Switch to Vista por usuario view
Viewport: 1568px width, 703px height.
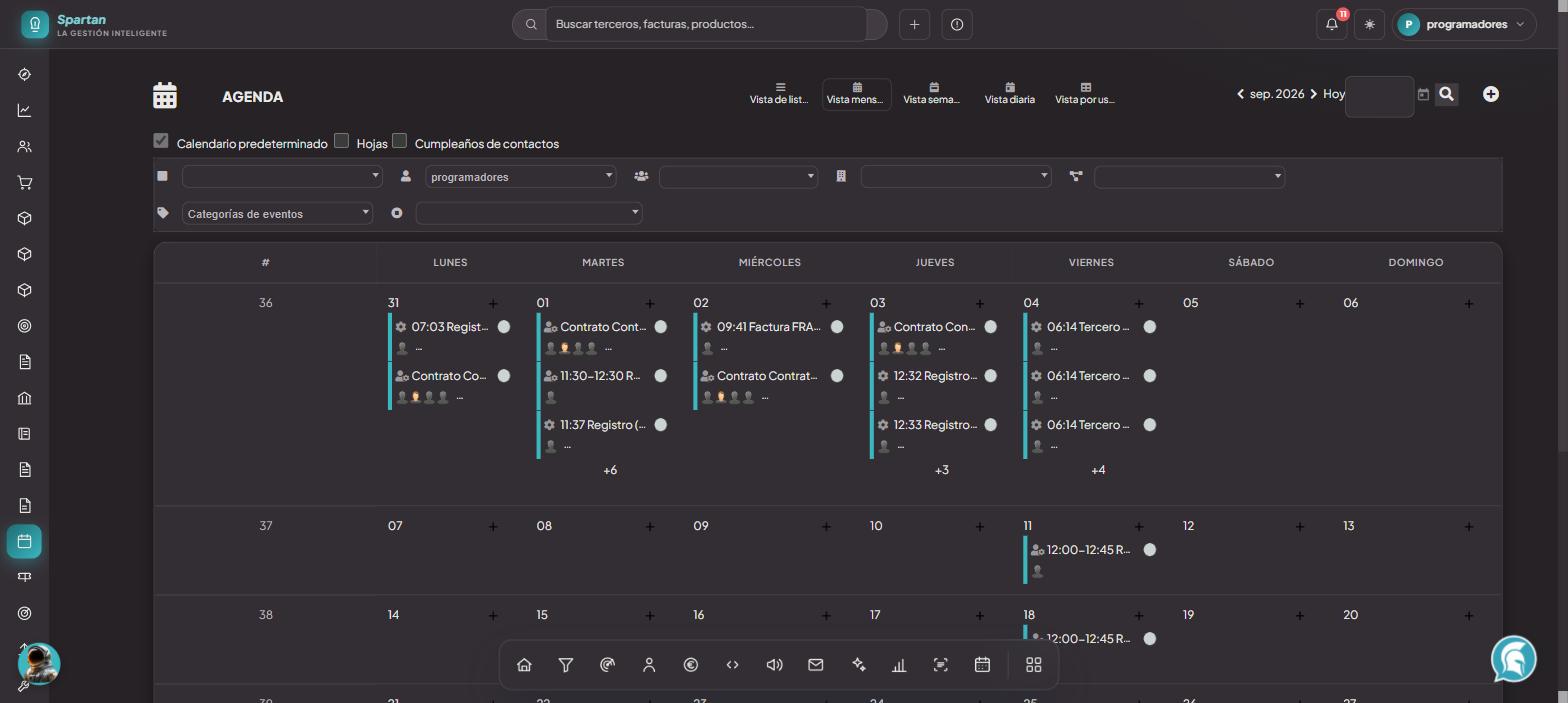tap(1085, 94)
